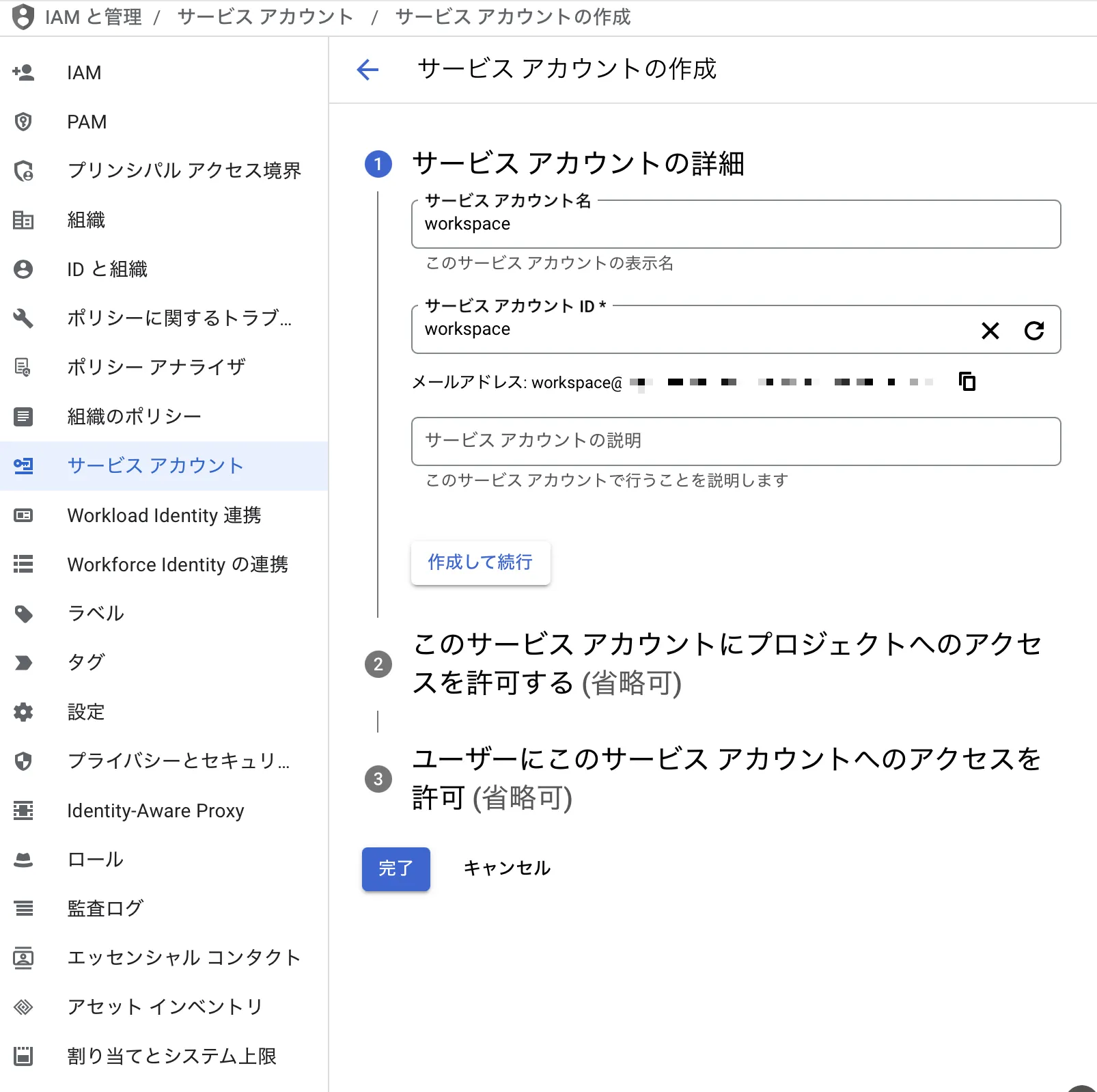Open Workload Identity 連携 menu item
The image size is (1097, 1092).
pos(164,515)
